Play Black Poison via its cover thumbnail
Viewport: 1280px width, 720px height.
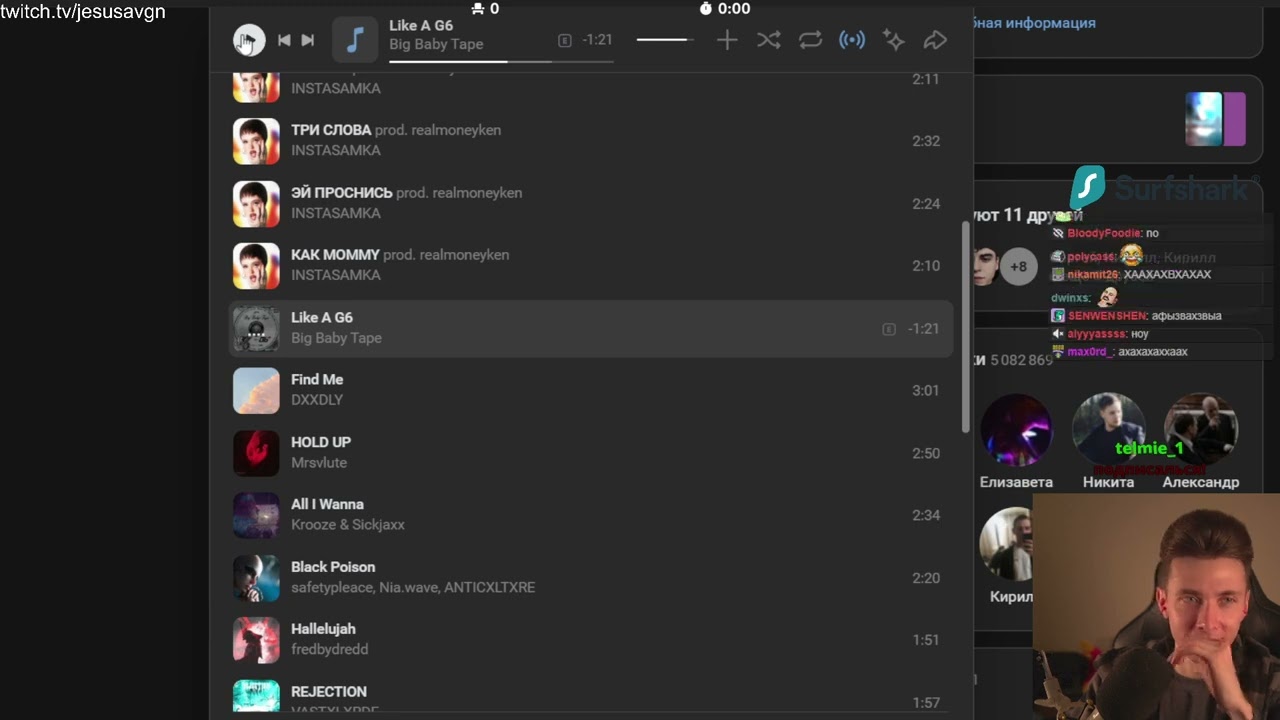coord(256,578)
